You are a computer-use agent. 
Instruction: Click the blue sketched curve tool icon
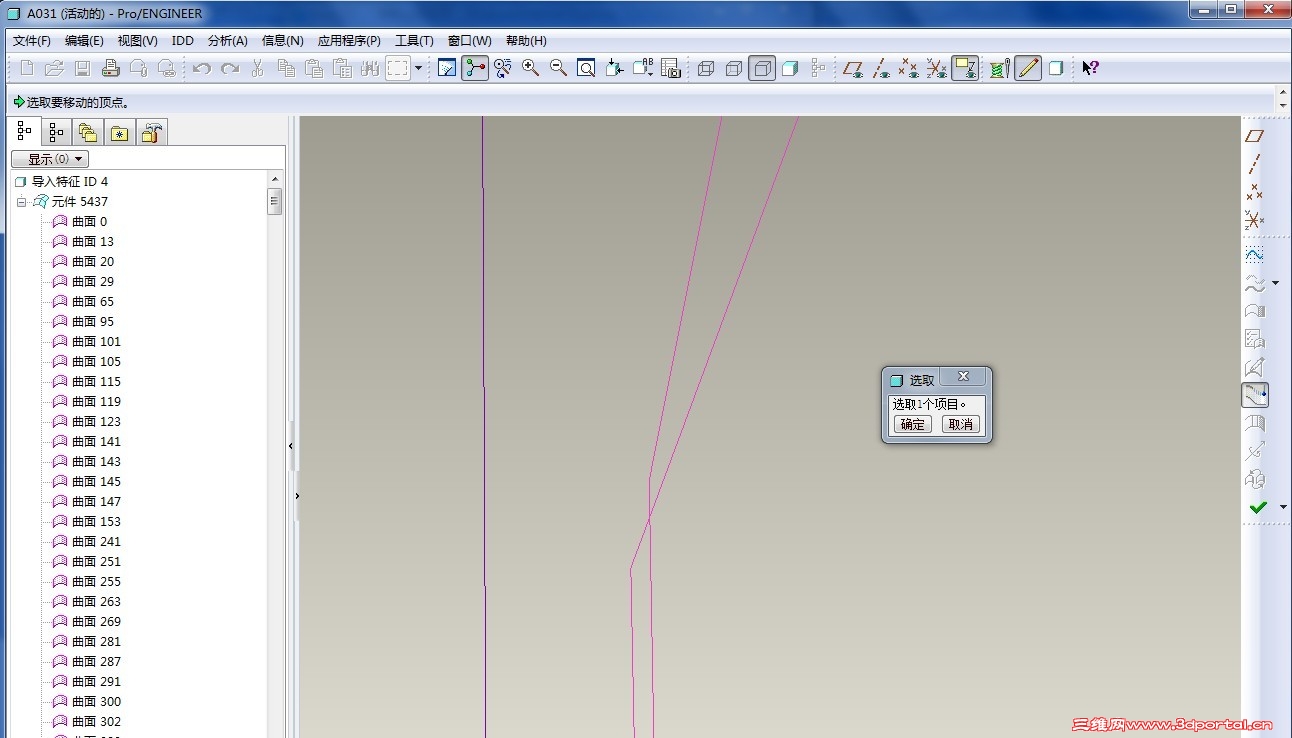(x=1254, y=255)
